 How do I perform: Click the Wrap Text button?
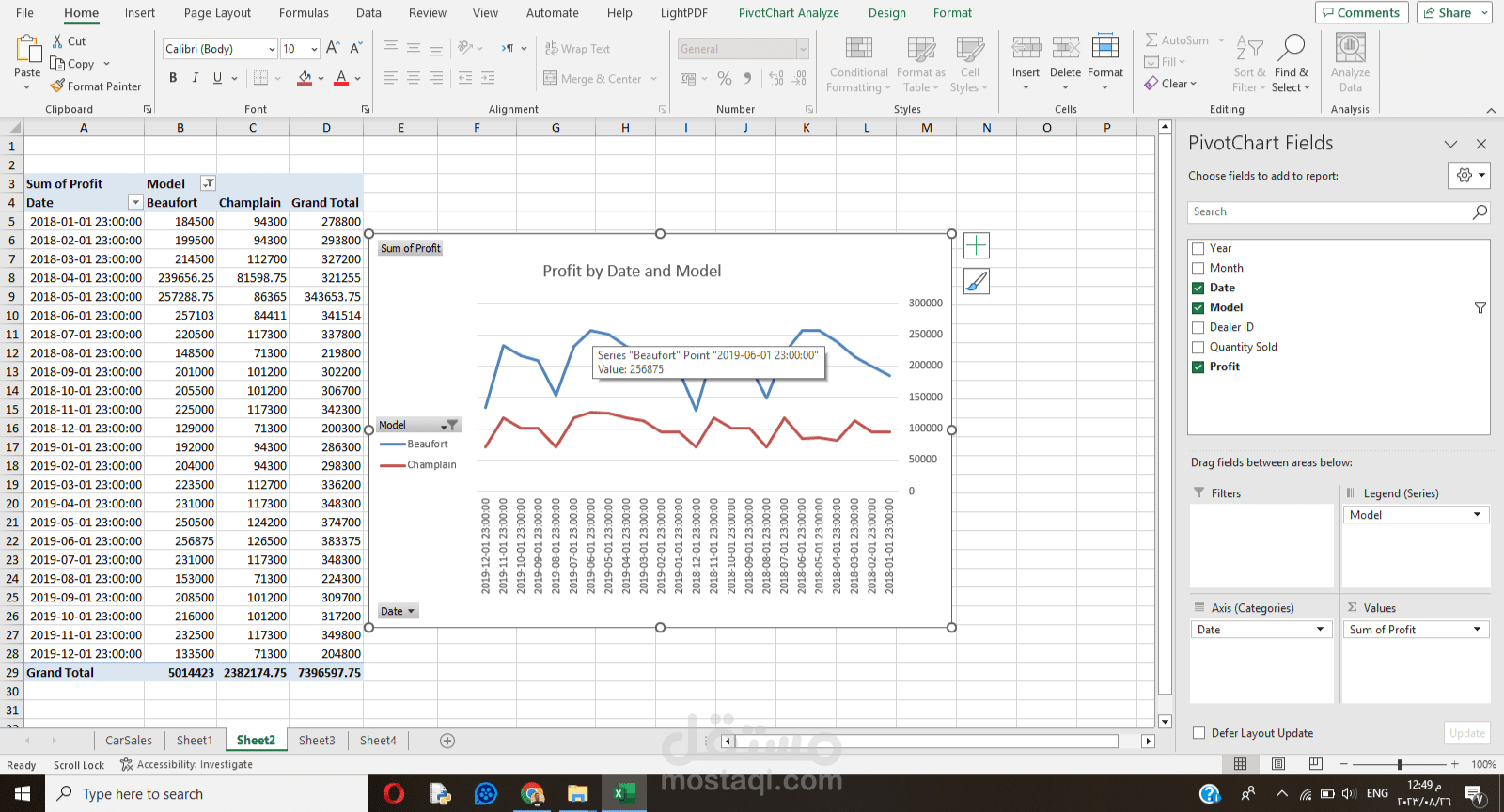click(x=577, y=49)
